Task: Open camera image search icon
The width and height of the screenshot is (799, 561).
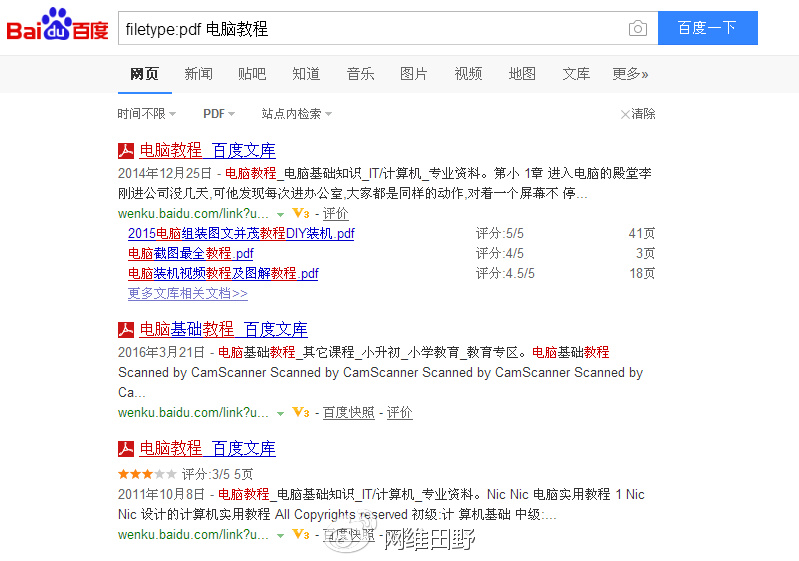Action: pos(637,28)
